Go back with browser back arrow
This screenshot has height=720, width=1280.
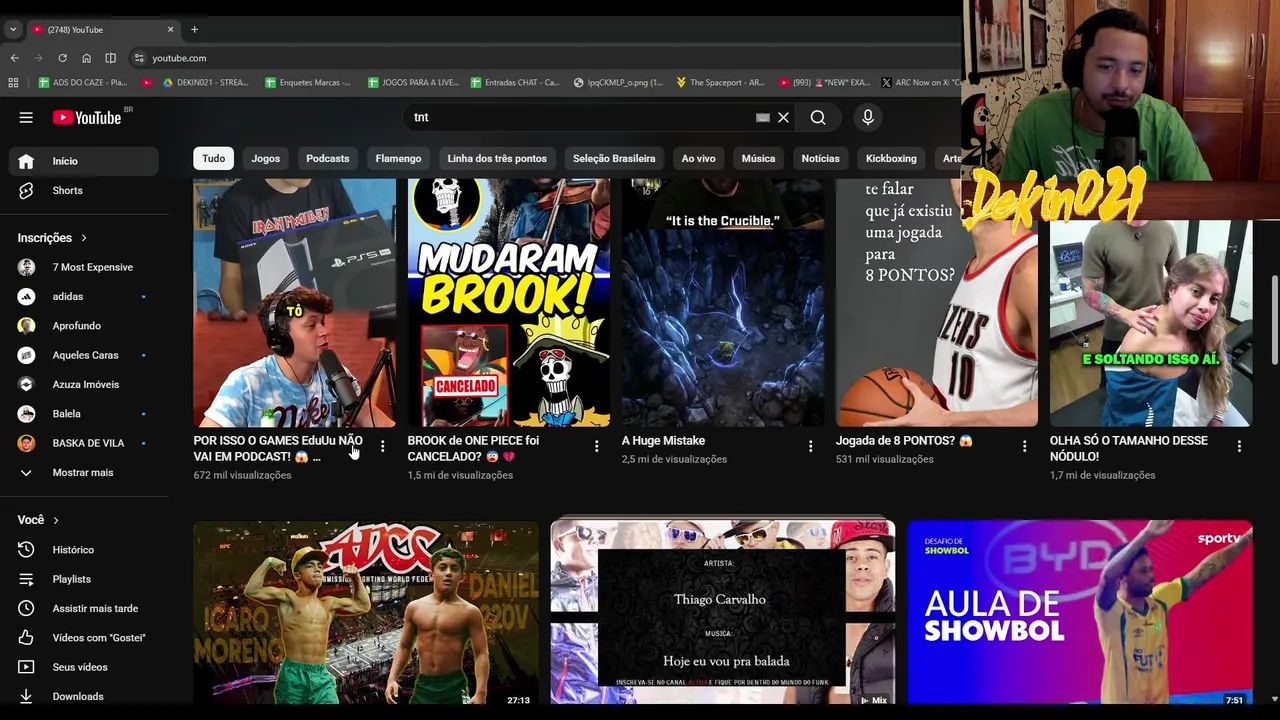coord(14,58)
